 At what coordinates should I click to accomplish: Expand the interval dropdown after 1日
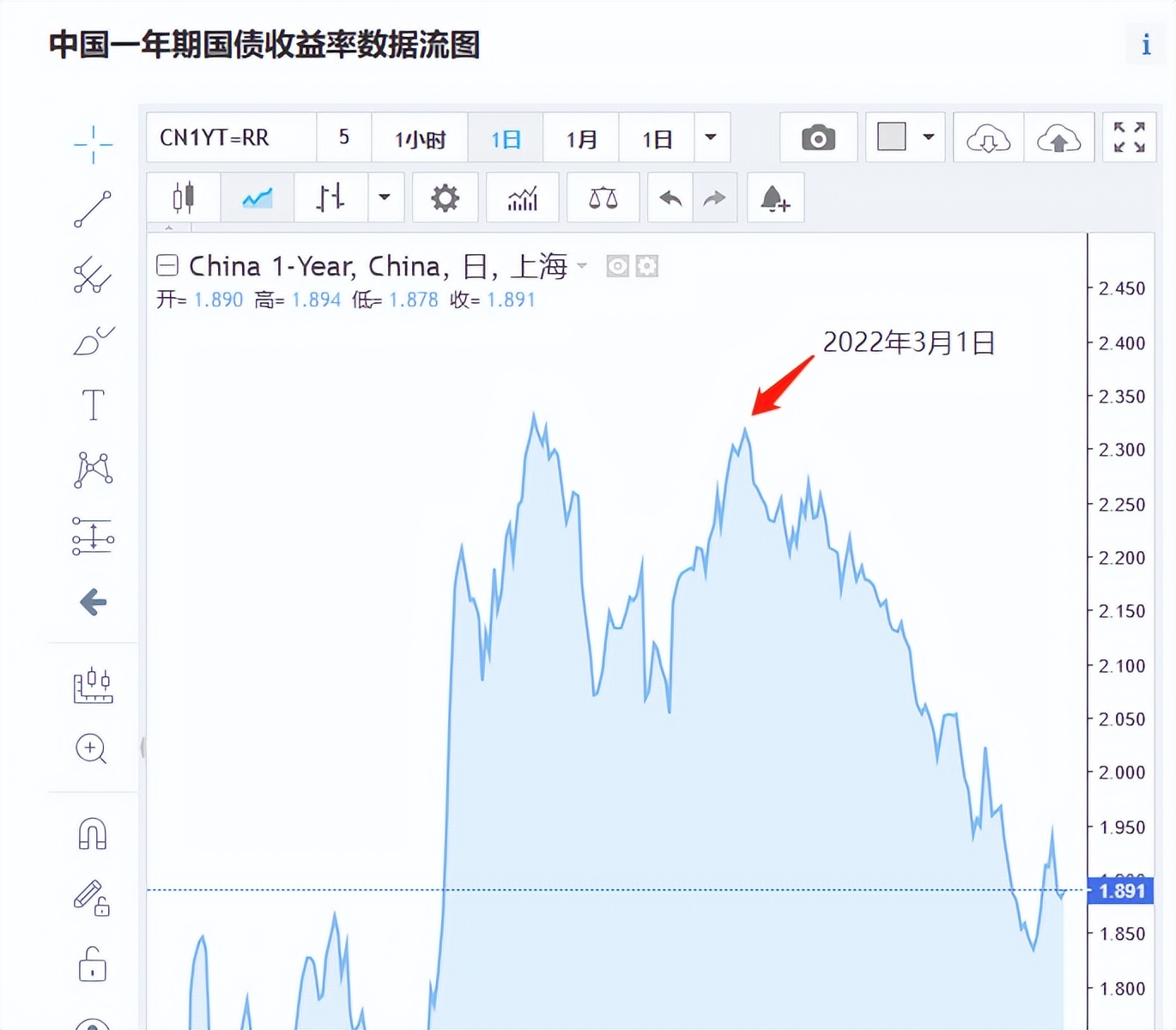pyautogui.click(x=710, y=137)
